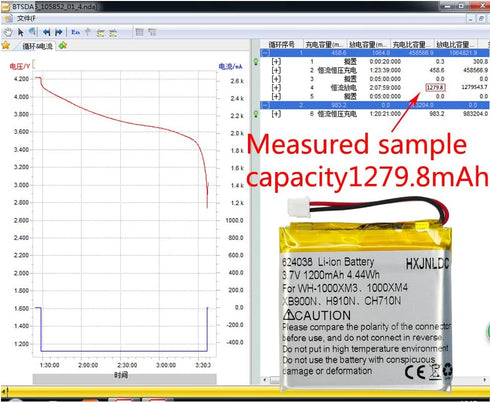490x403 pixels.
Task: Click the green bulb indicator beside cycle 1
Action: [x=256, y=62]
